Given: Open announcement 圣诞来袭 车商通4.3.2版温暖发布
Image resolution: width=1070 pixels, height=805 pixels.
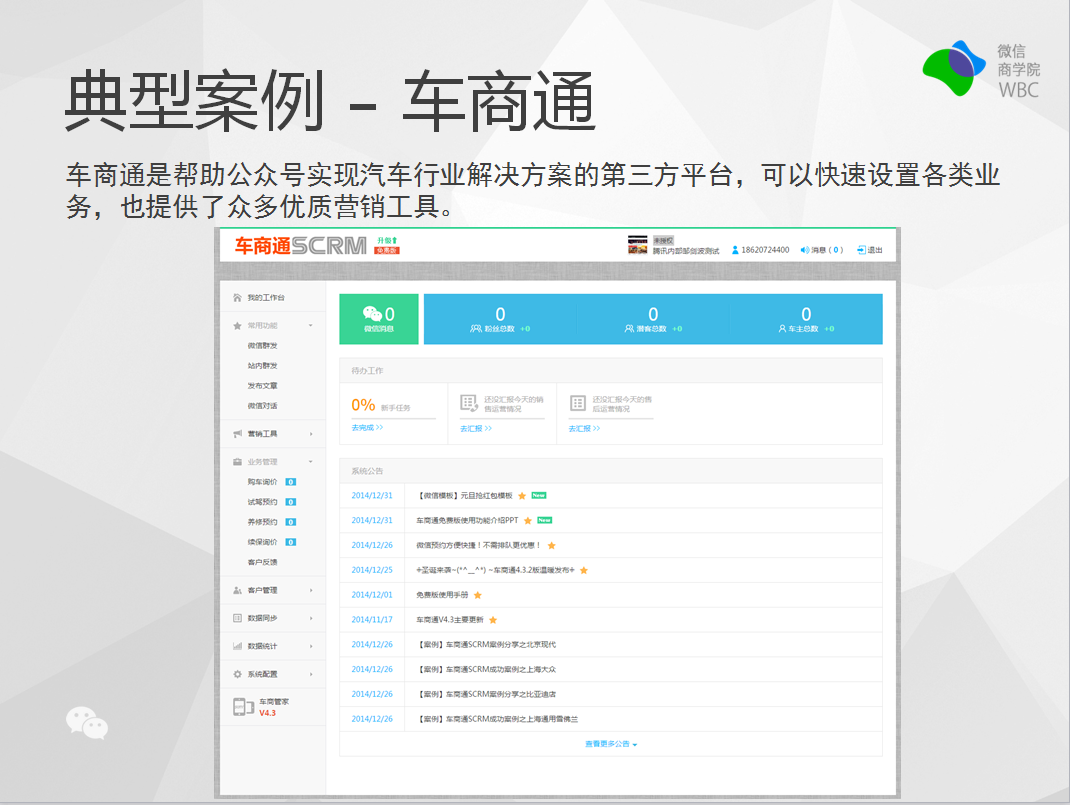Looking at the screenshot, I should (x=495, y=570).
